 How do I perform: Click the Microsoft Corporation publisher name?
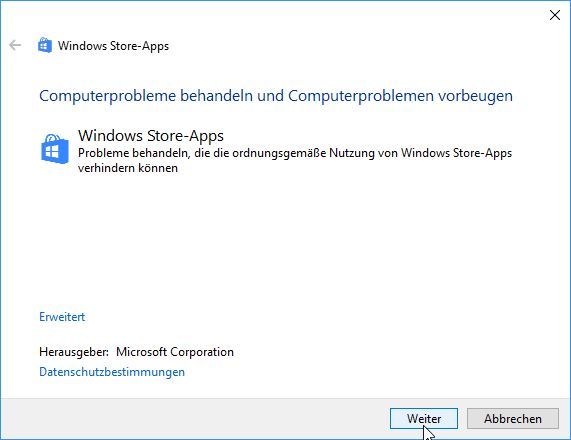tap(175, 352)
